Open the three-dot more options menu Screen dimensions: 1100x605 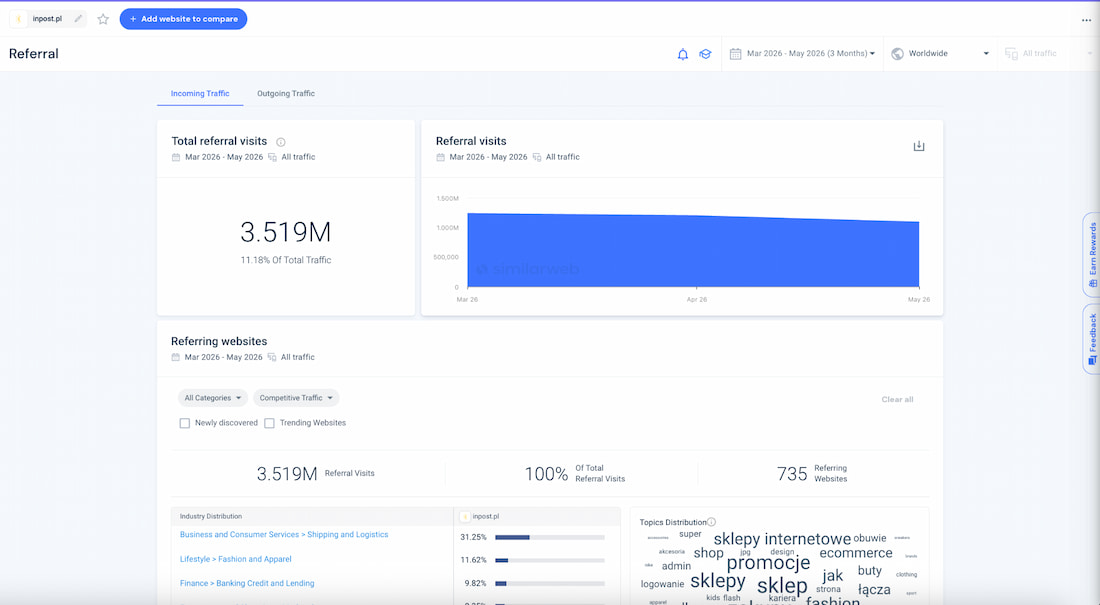1086,20
